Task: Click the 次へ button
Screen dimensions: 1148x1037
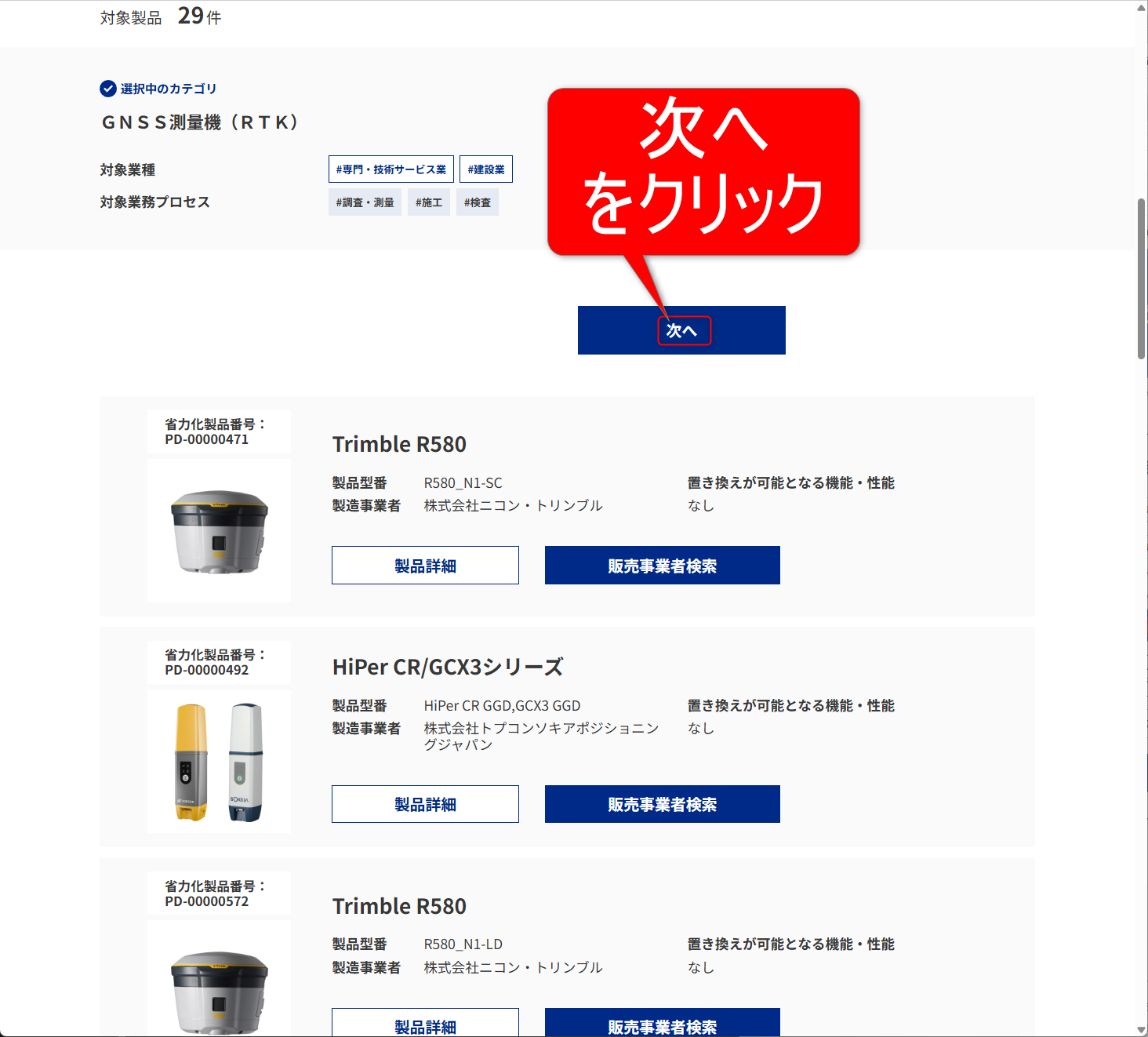Action: [681, 330]
